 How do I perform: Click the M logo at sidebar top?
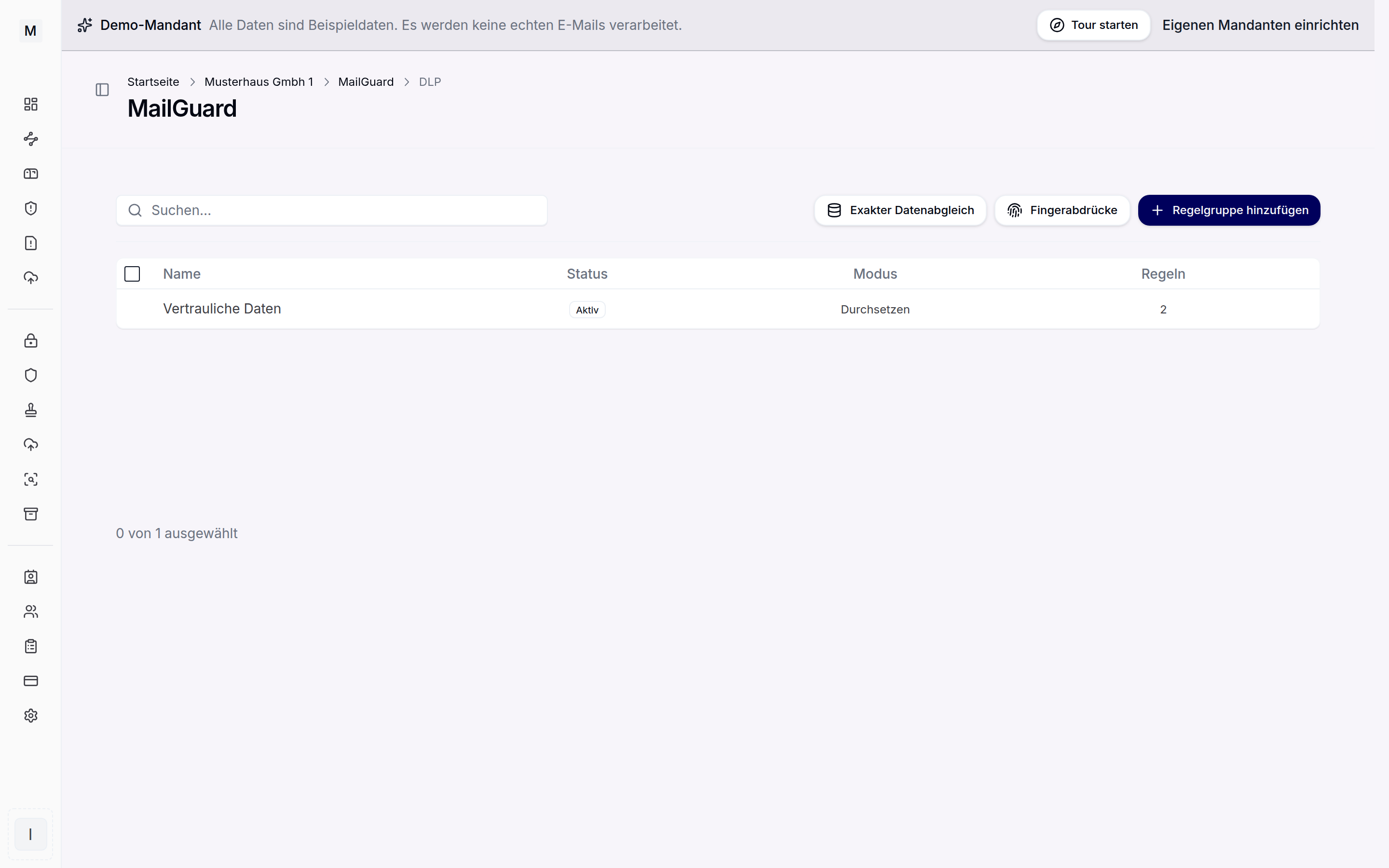pyautogui.click(x=30, y=30)
